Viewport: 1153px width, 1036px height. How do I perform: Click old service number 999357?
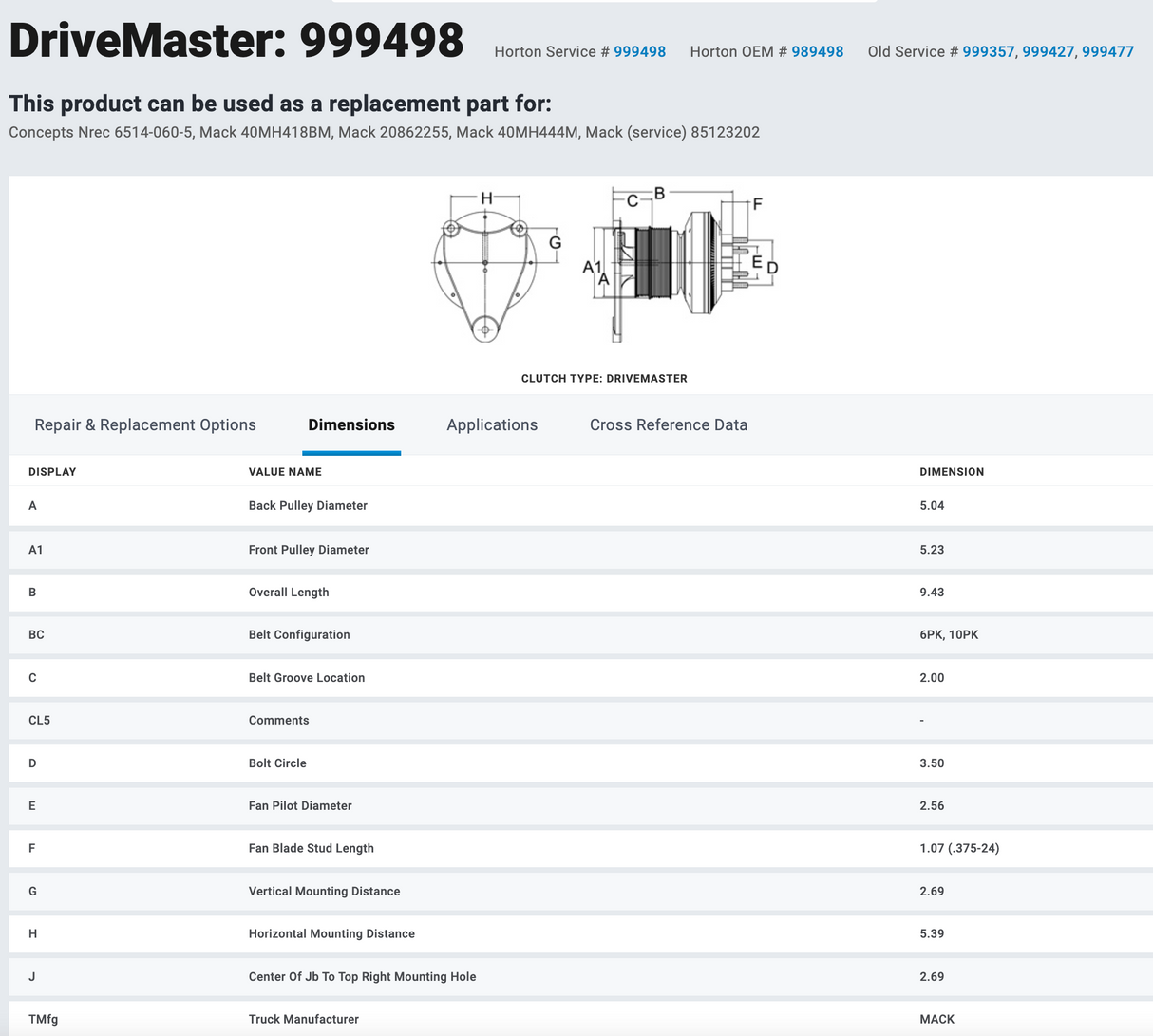click(988, 52)
